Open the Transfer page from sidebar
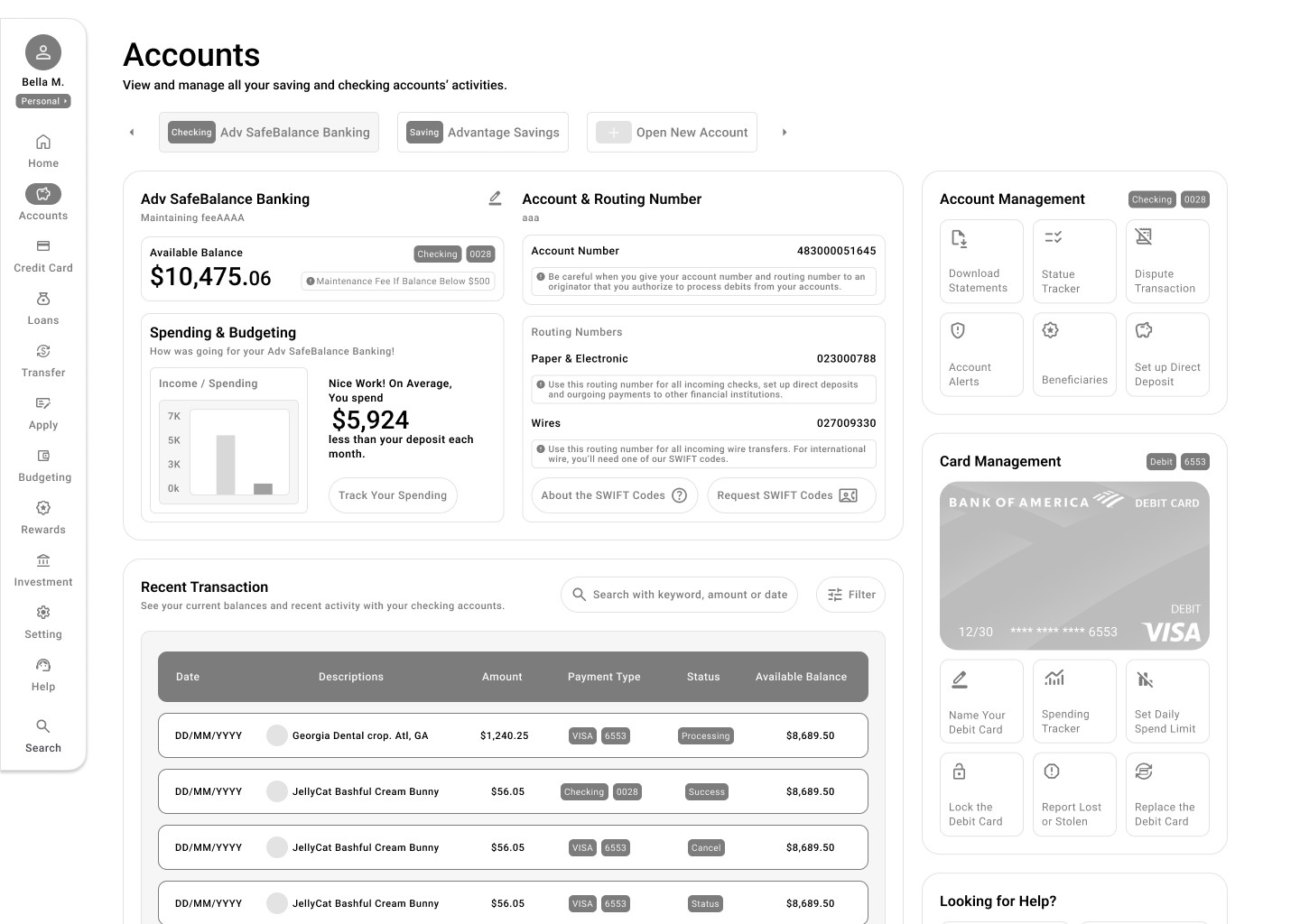Viewport: 1300px width, 924px height. click(x=43, y=361)
